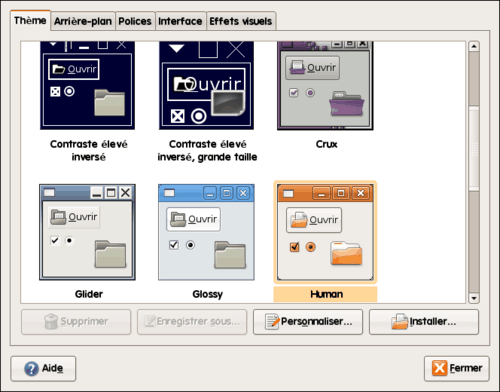Click Installer... to install a theme
The image size is (500, 392).
pyautogui.click(x=424, y=322)
